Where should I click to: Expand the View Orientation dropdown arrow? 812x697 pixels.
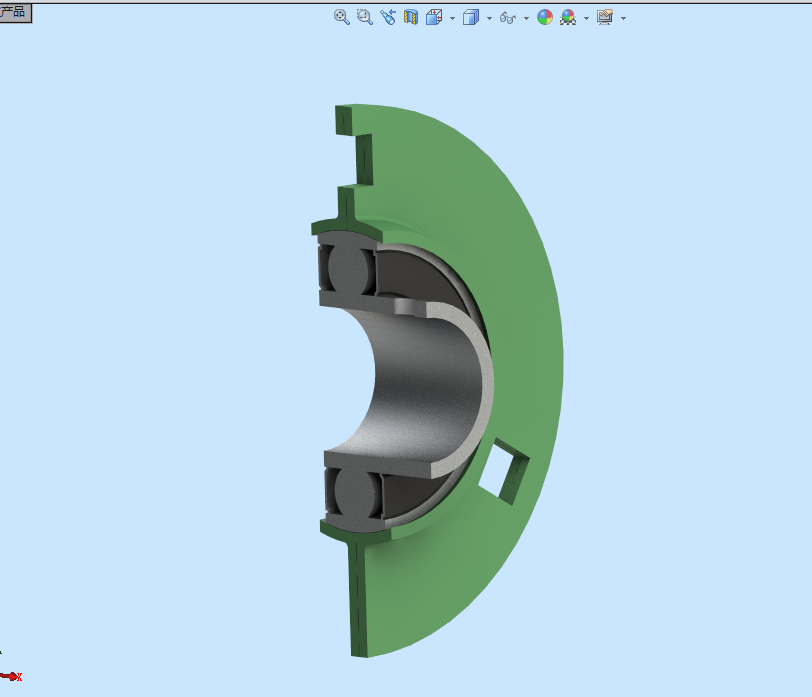453,18
